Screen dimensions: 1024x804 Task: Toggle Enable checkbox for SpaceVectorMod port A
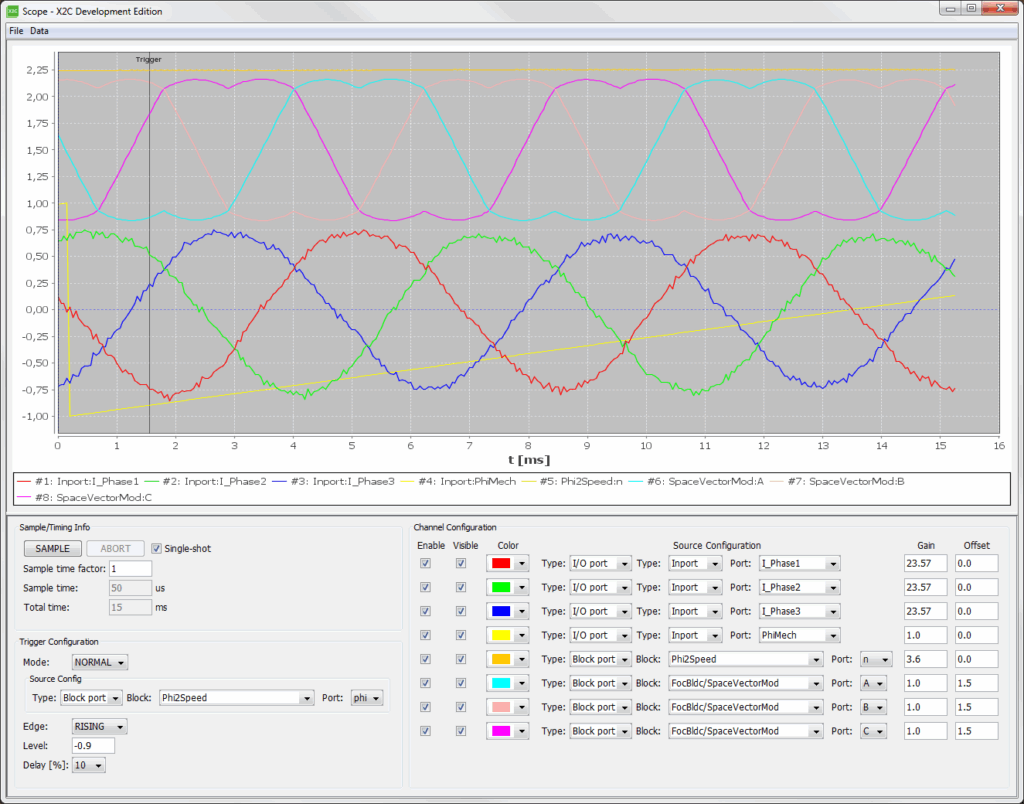(x=426, y=683)
